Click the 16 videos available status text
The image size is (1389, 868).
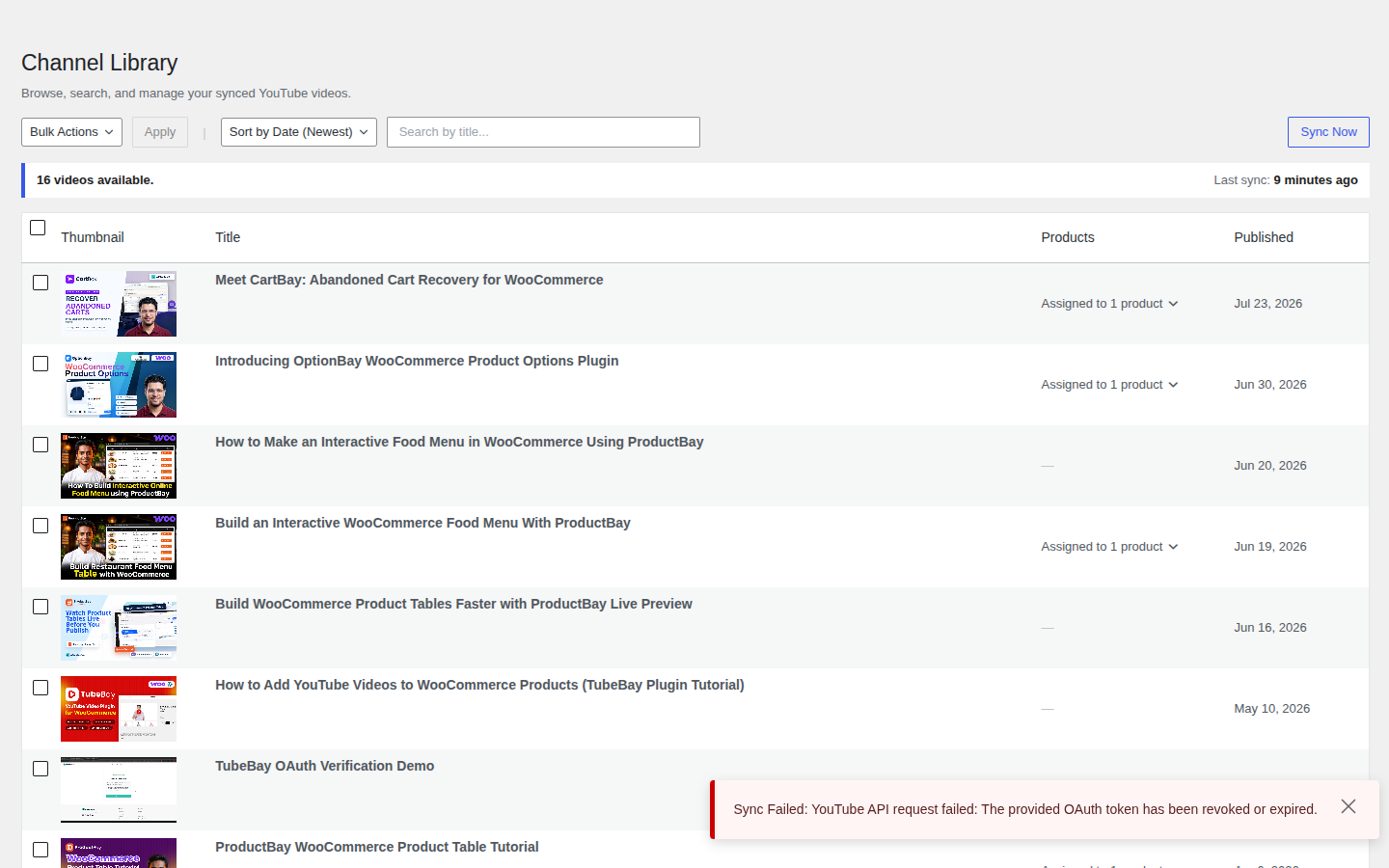coord(95,180)
